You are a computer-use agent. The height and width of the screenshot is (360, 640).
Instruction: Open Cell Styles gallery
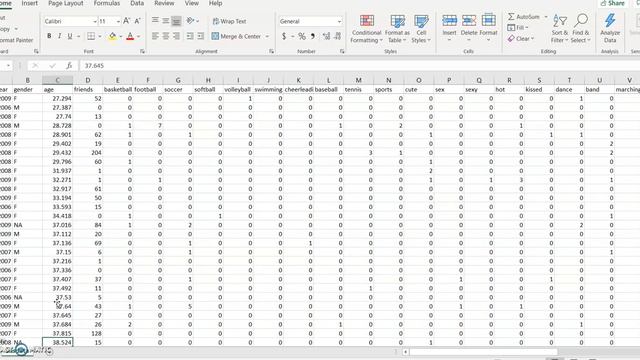tap(421, 29)
